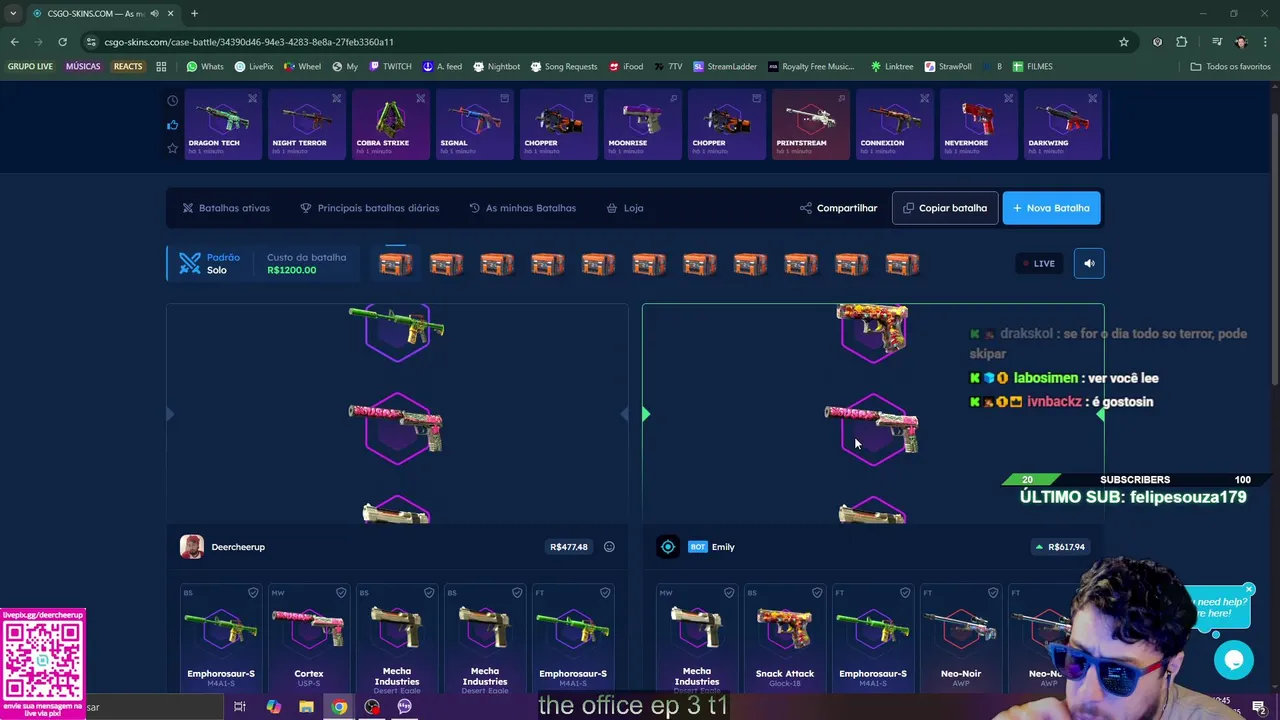1280x720 pixels.
Task: Click the shield icon on Cortex card
Action: [341, 593]
